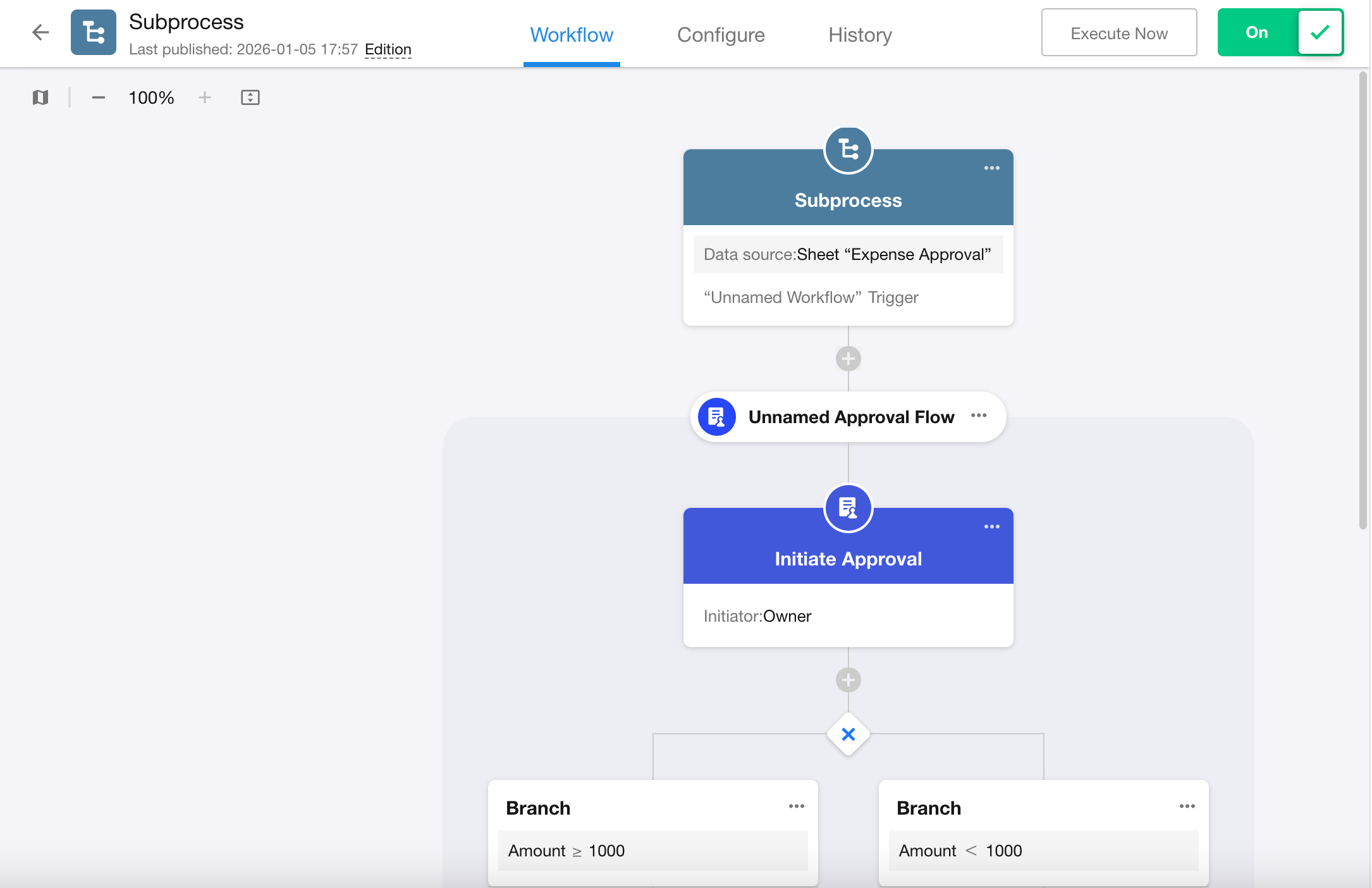Open the Edition link
The width and height of the screenshot is (1372, 888).
[x=388, y=49]
